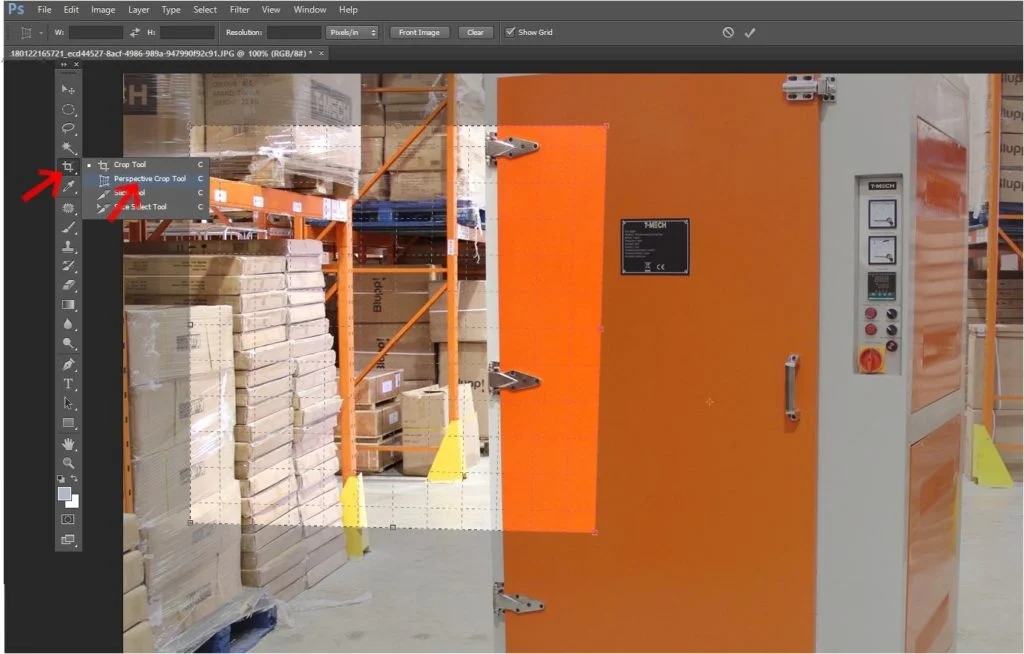Collapse the tools panel with double arrows
The height and width of the screenshot is (654, 1024).
[64, 65]
